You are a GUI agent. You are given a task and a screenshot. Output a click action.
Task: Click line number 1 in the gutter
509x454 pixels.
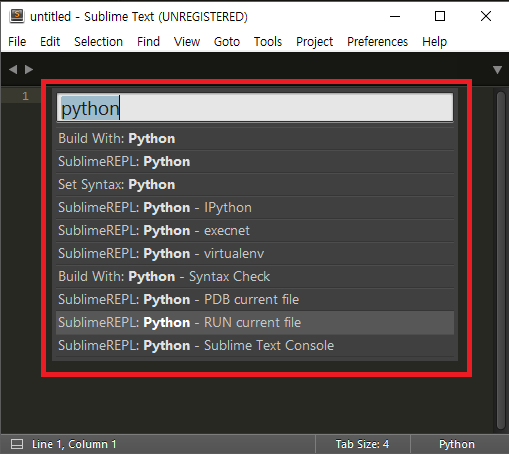pos(25,96)
